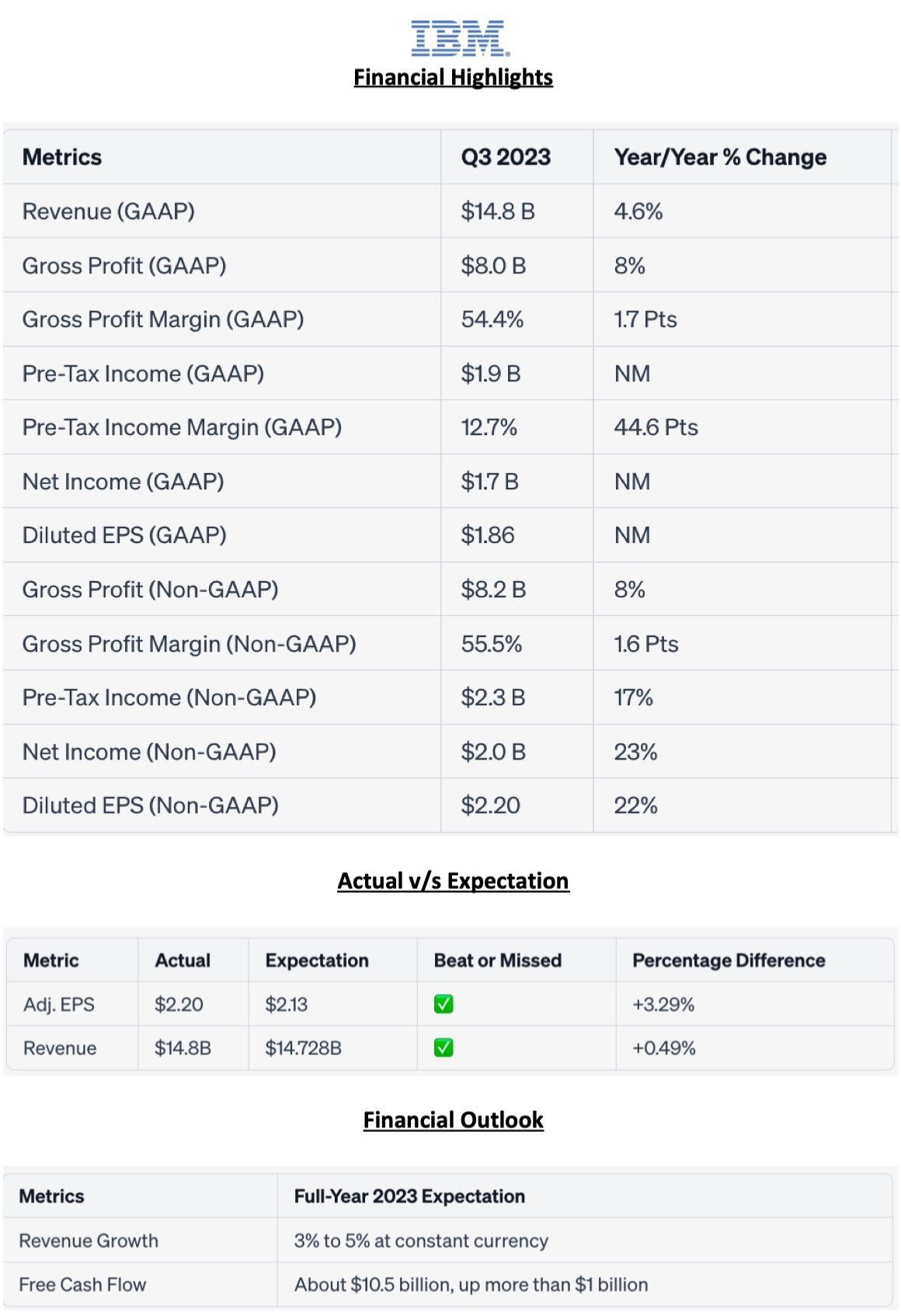Click Year/Year % Change column header

(x=720, y=157)
